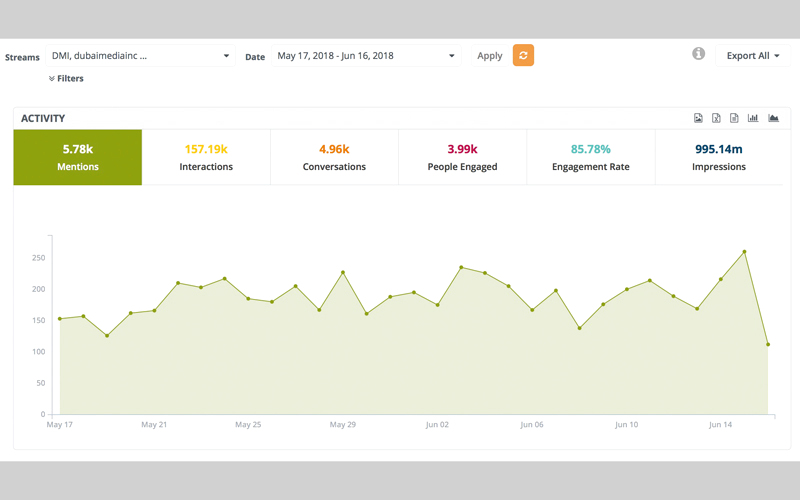Click the first data point at May 17
Viewport: 800px width, 500px height.
click(60, 319)
